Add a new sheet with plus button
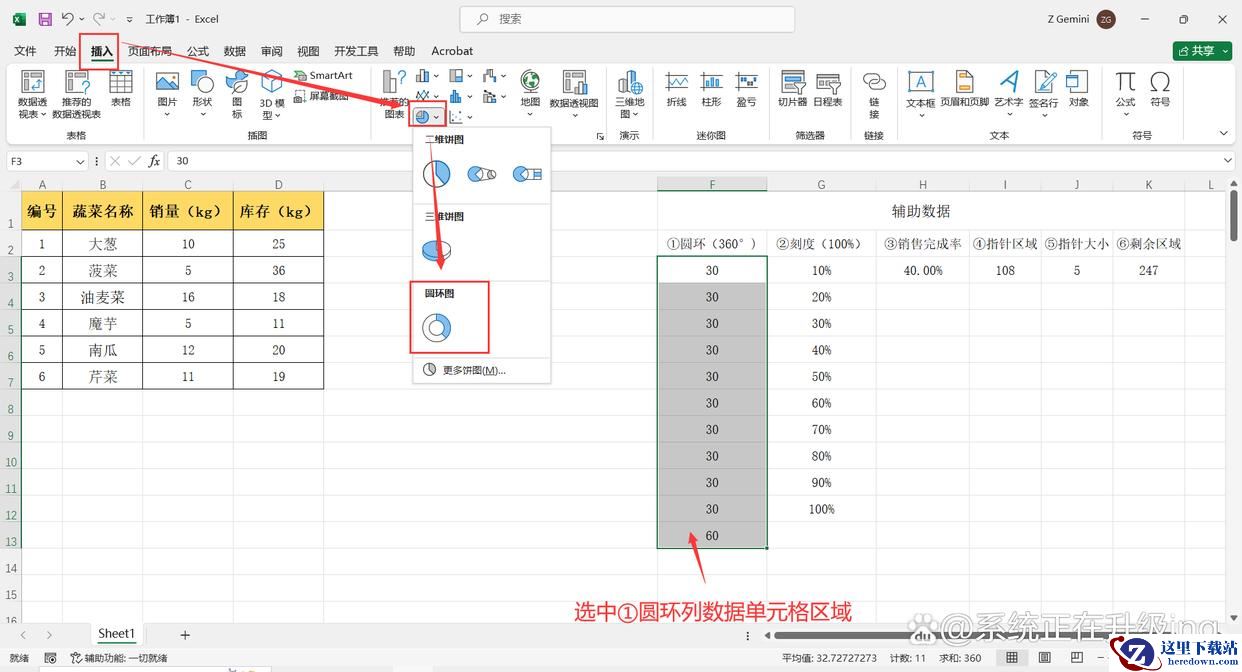Viewport: 1242px width, 672px height. (184, 634)
